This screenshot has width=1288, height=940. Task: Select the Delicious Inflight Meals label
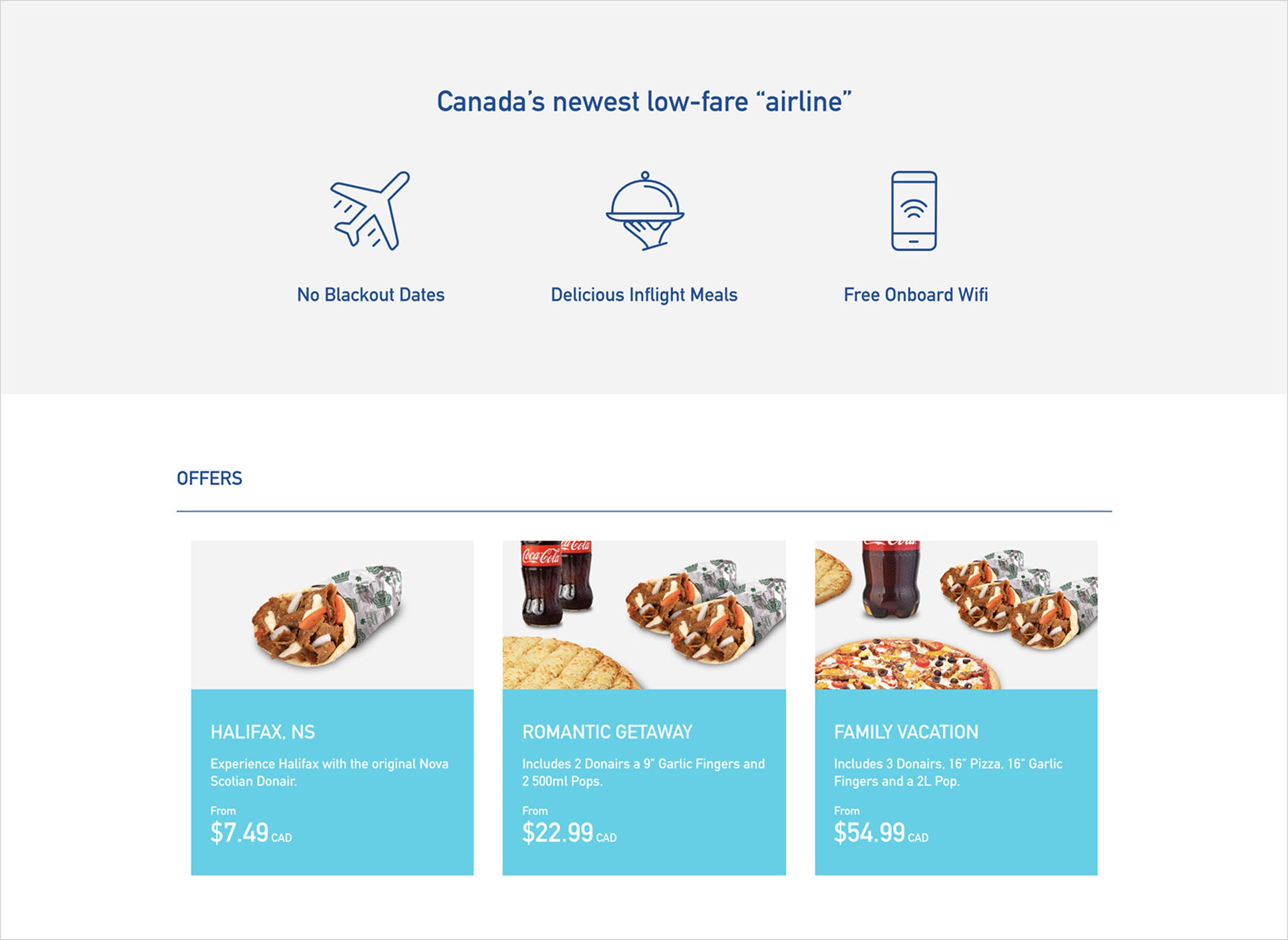[x=644, y=295]
